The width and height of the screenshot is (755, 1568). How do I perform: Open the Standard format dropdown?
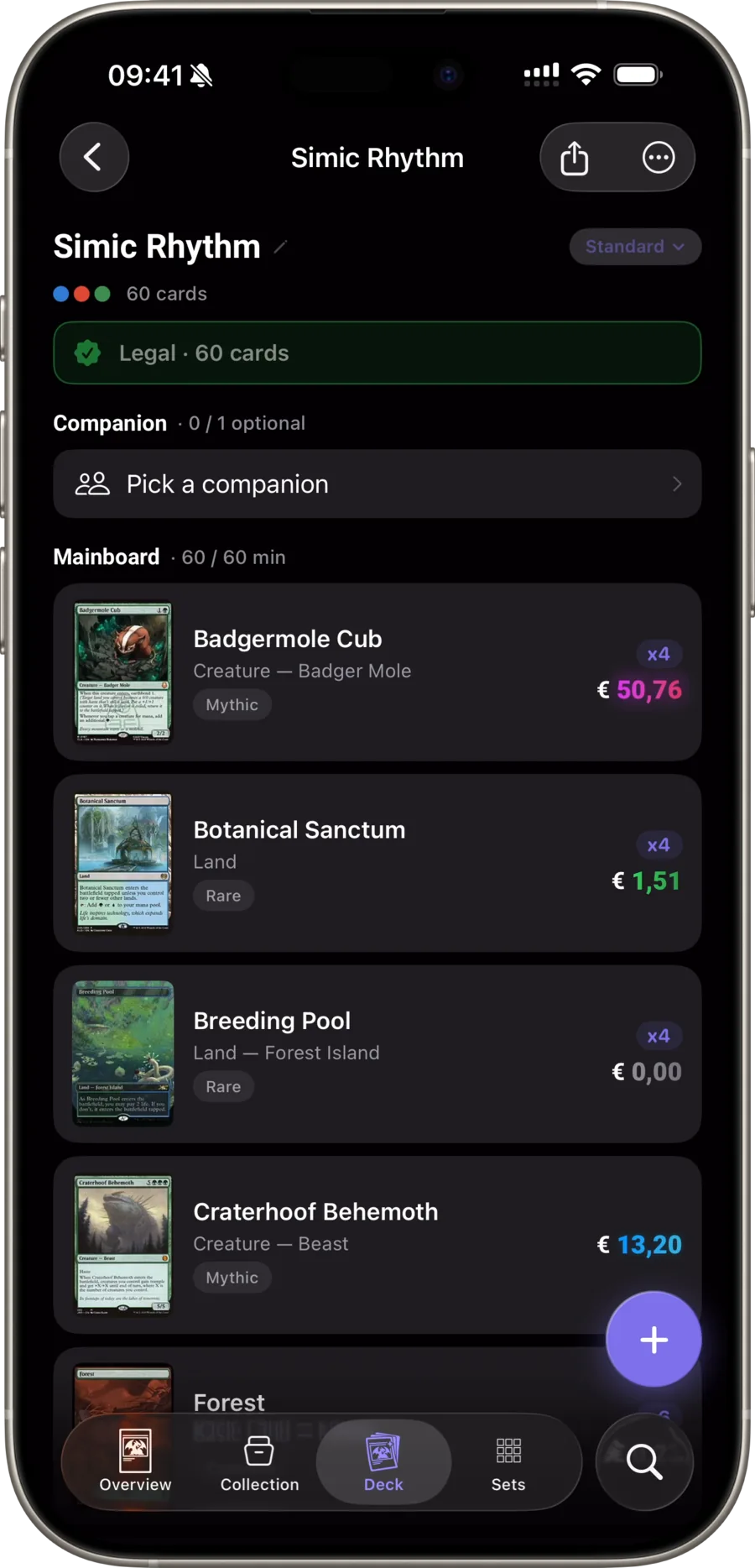coord(635,247)
